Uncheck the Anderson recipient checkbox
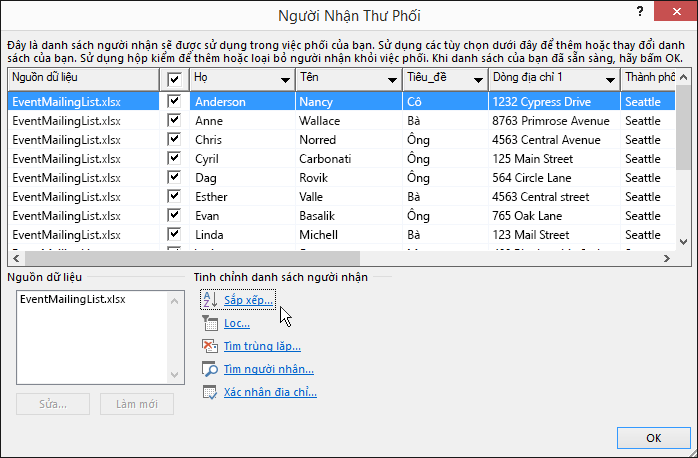Image resolution: width=698 pixels, height=458 pixels. click(174, 101)
